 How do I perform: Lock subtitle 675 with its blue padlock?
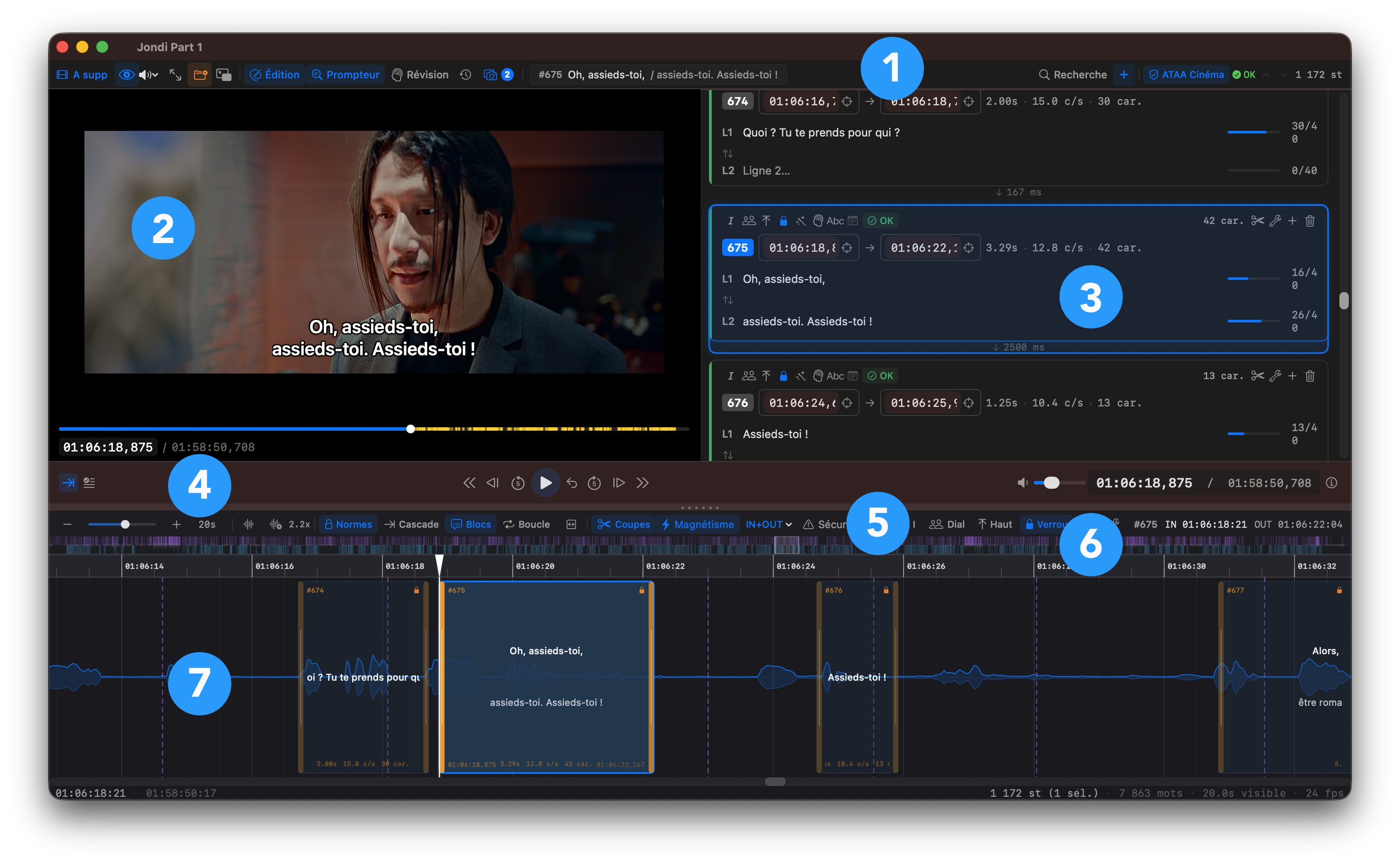coord(784,221)
